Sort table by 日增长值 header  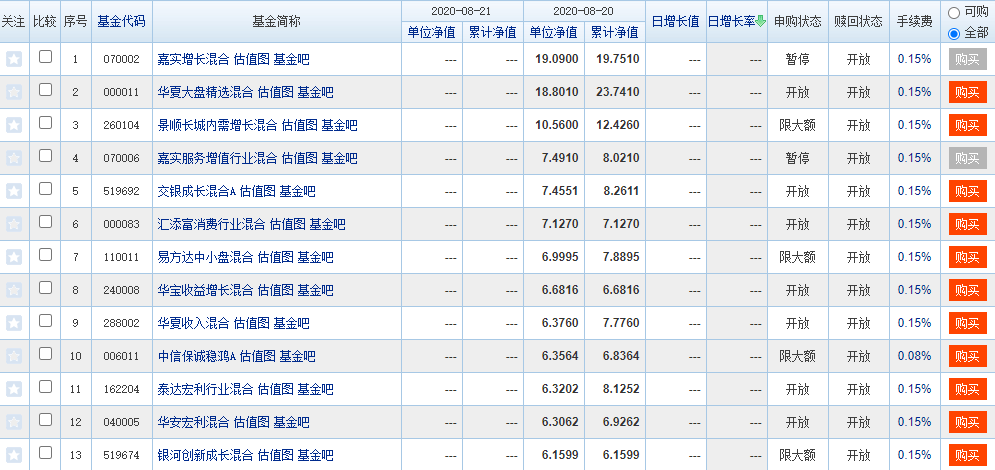(676, 22)
